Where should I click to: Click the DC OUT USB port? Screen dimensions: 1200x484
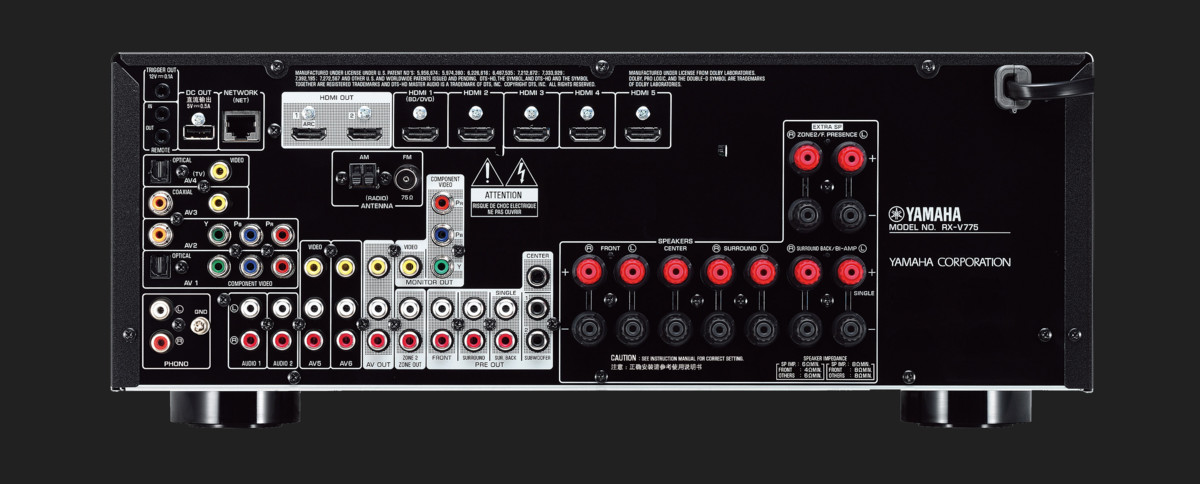[x=199, y=132]
